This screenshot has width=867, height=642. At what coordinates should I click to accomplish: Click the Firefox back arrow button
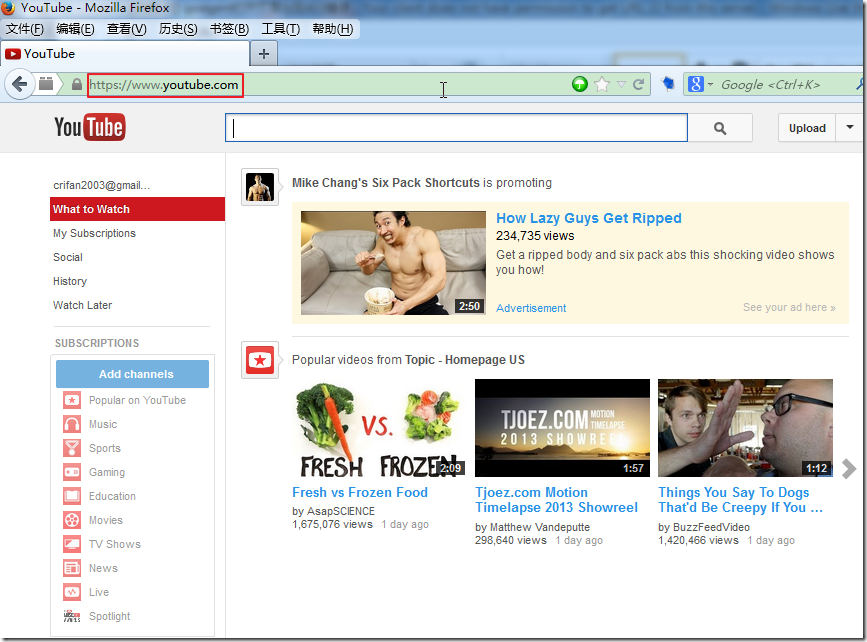tap(19, 85)
